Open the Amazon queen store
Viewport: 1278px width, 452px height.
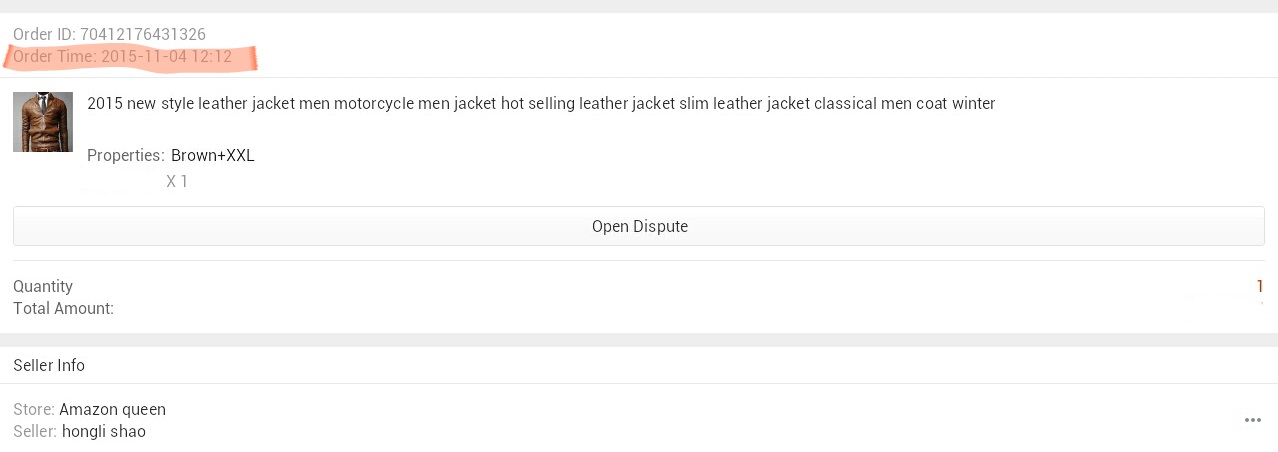pyautogui.click(x=112, y=410)
